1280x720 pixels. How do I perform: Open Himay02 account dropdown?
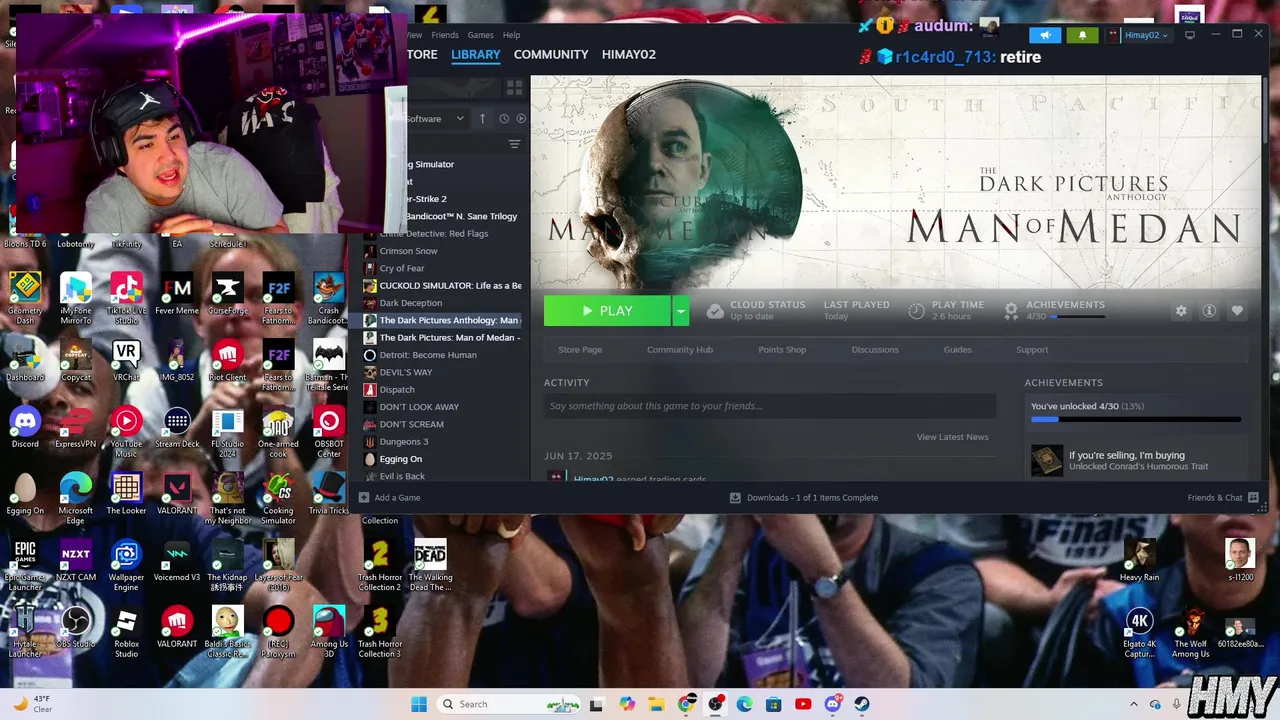pyautogui.click(x=1139, y=35)
